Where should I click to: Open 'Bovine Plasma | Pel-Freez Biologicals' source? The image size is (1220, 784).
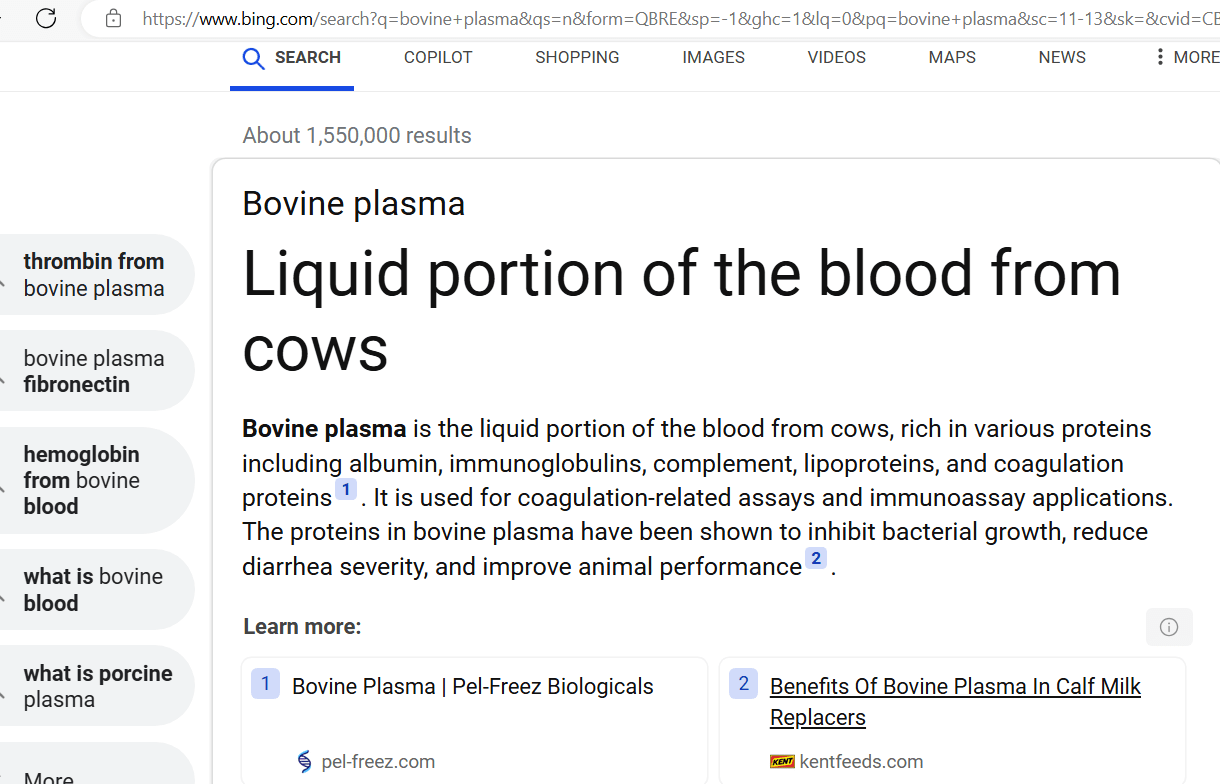point(473,686)
